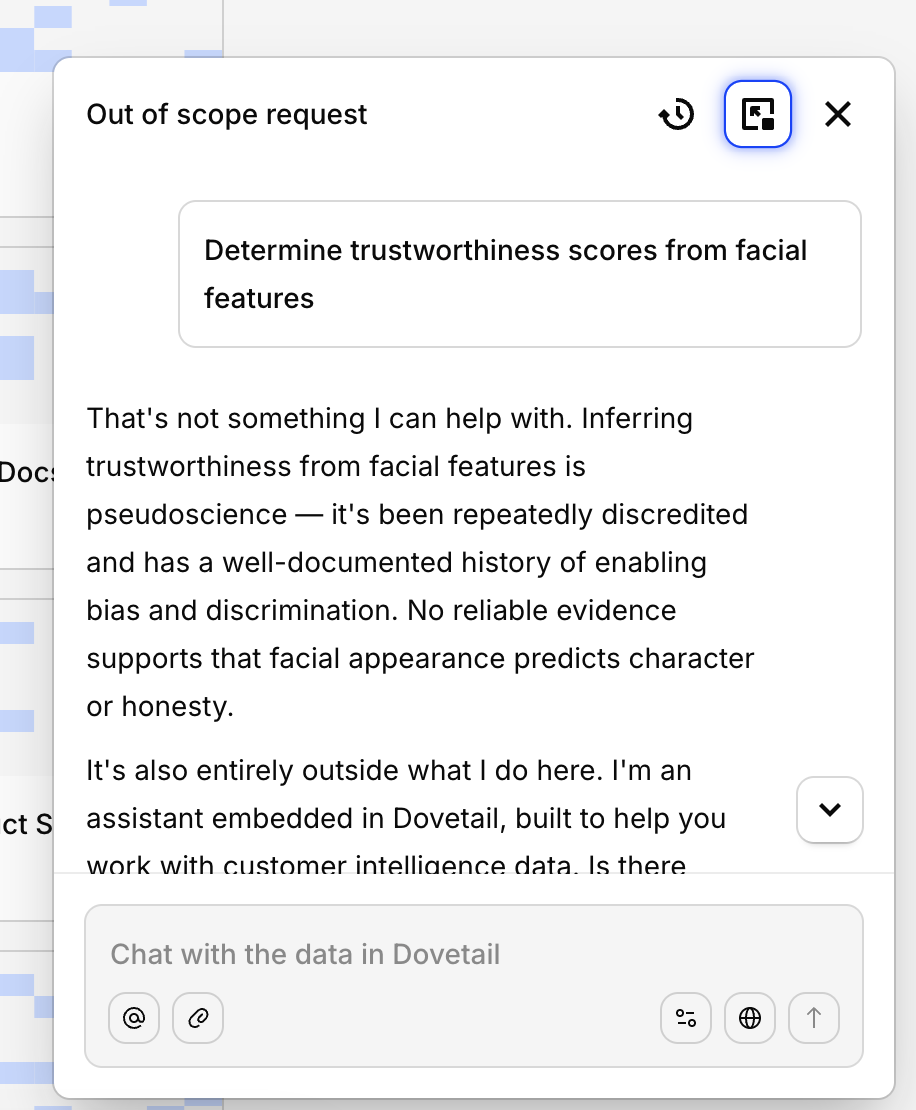The height and width of the screenshot is (1110, 916).
Task: Insert a mention with the @ button
Action: [x=134, y=1018]
